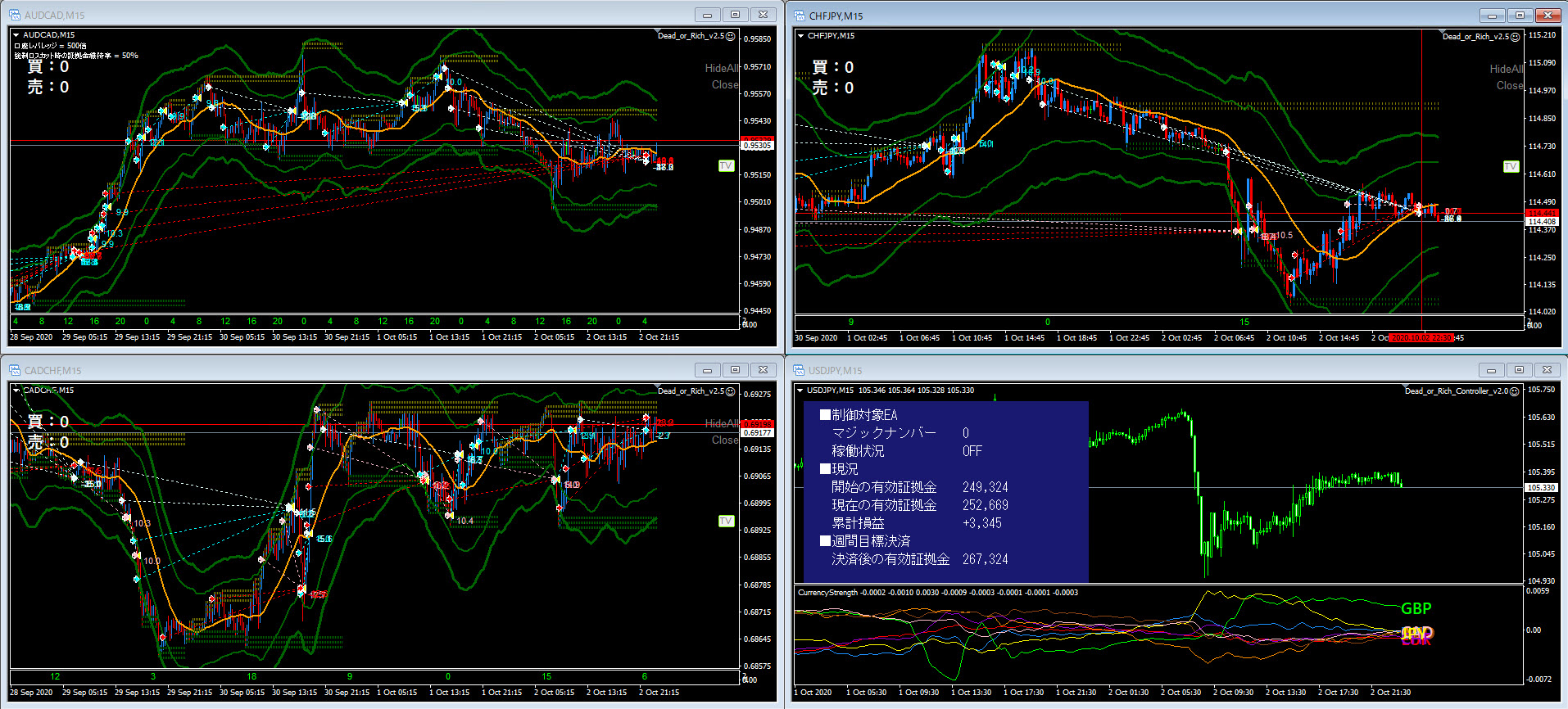The width and height of the screenshot is (1568, 709).
Task: Click the 0.69177 current price label in CADCHF
Action: (757, 432)
